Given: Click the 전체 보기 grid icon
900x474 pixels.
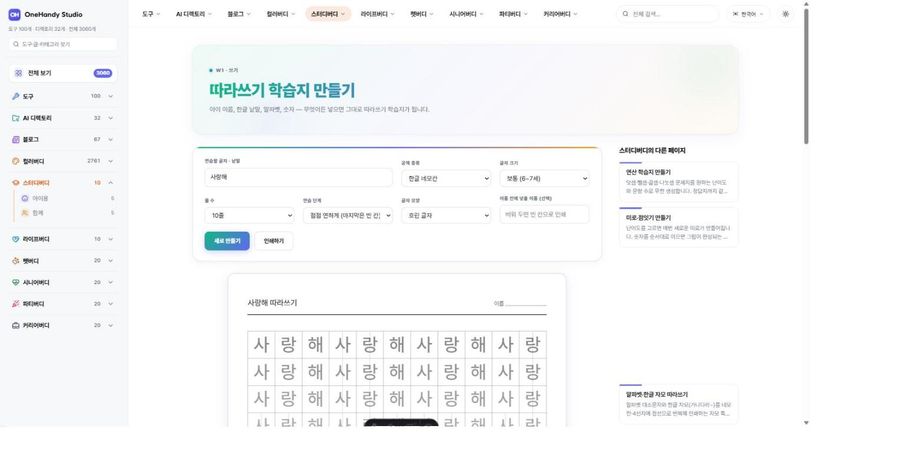Looking at the screenshot, I should (x=18, y=73).
